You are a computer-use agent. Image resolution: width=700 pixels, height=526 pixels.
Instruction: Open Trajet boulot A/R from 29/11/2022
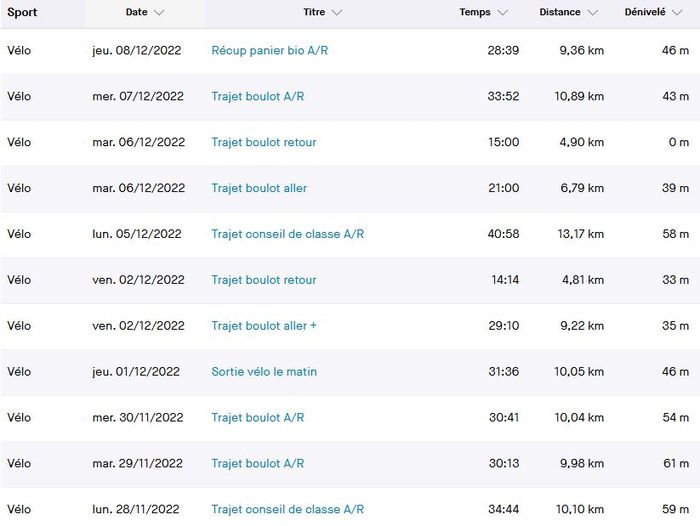pos(257,464)
